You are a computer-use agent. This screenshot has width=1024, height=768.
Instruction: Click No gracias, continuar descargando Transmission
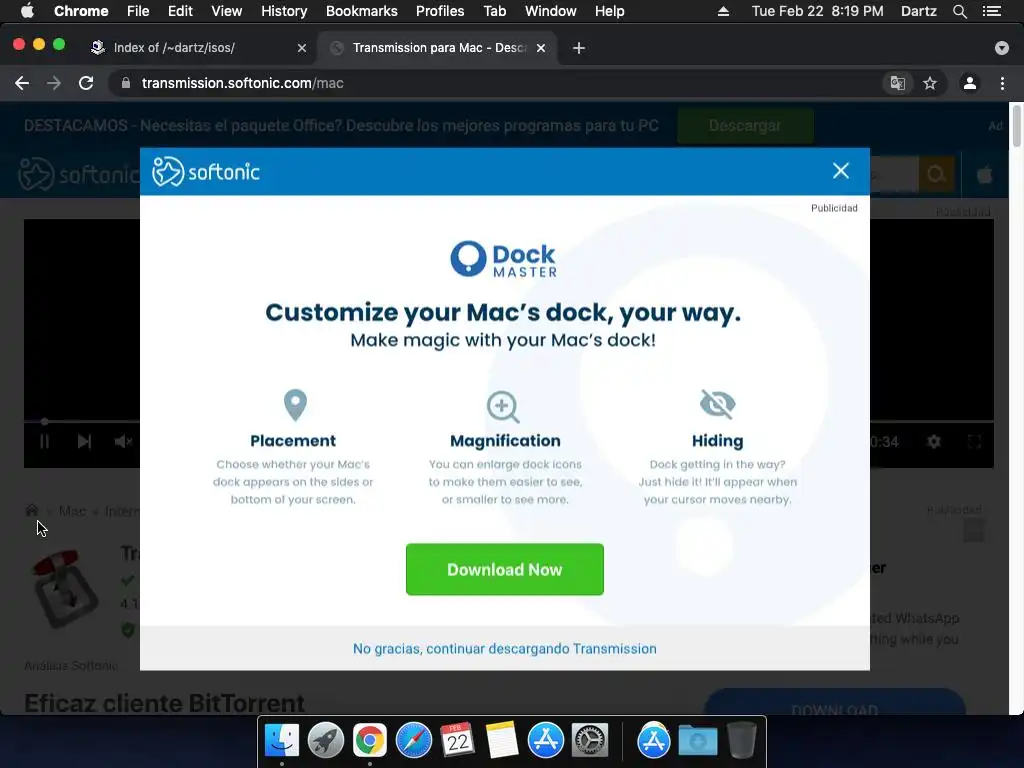pos(504,648)
